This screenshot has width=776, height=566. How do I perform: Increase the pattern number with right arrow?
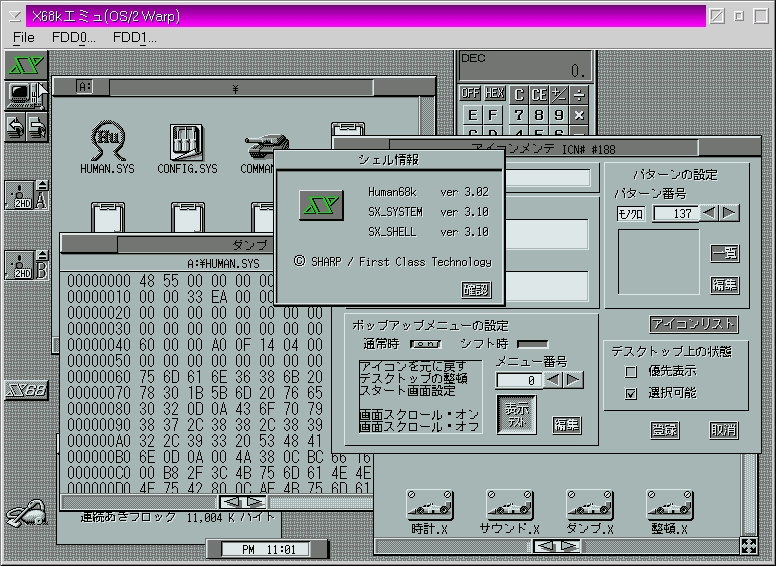(x=729, y=213)
